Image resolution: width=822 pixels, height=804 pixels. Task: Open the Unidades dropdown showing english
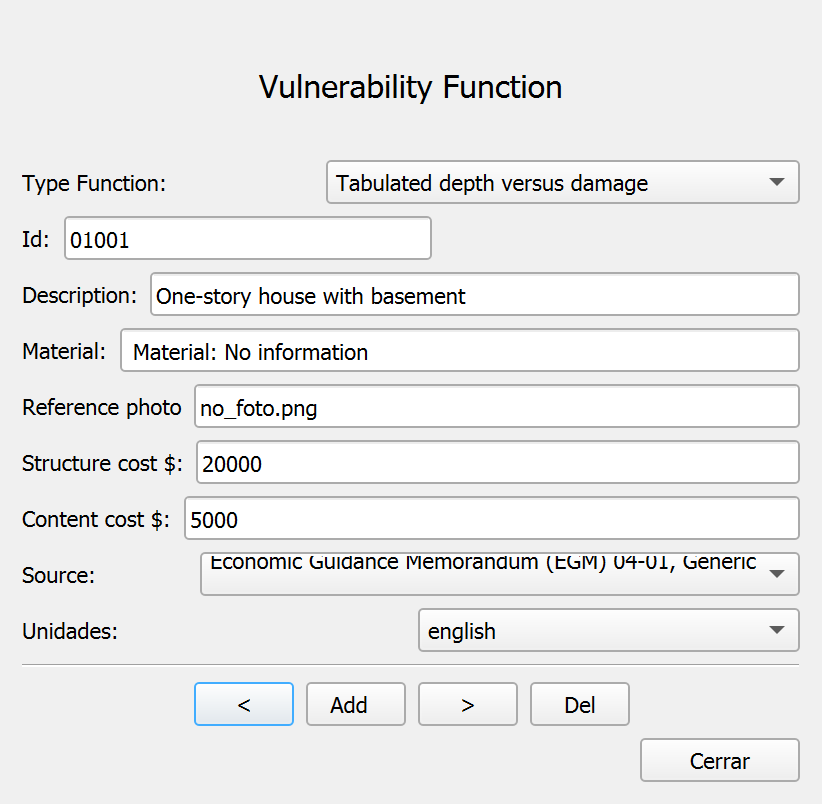609,630
